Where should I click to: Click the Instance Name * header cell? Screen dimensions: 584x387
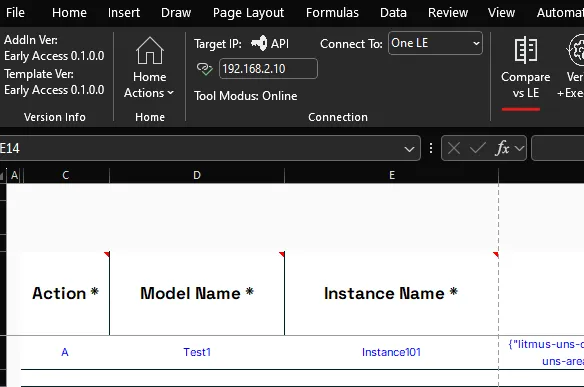[391, 294]
